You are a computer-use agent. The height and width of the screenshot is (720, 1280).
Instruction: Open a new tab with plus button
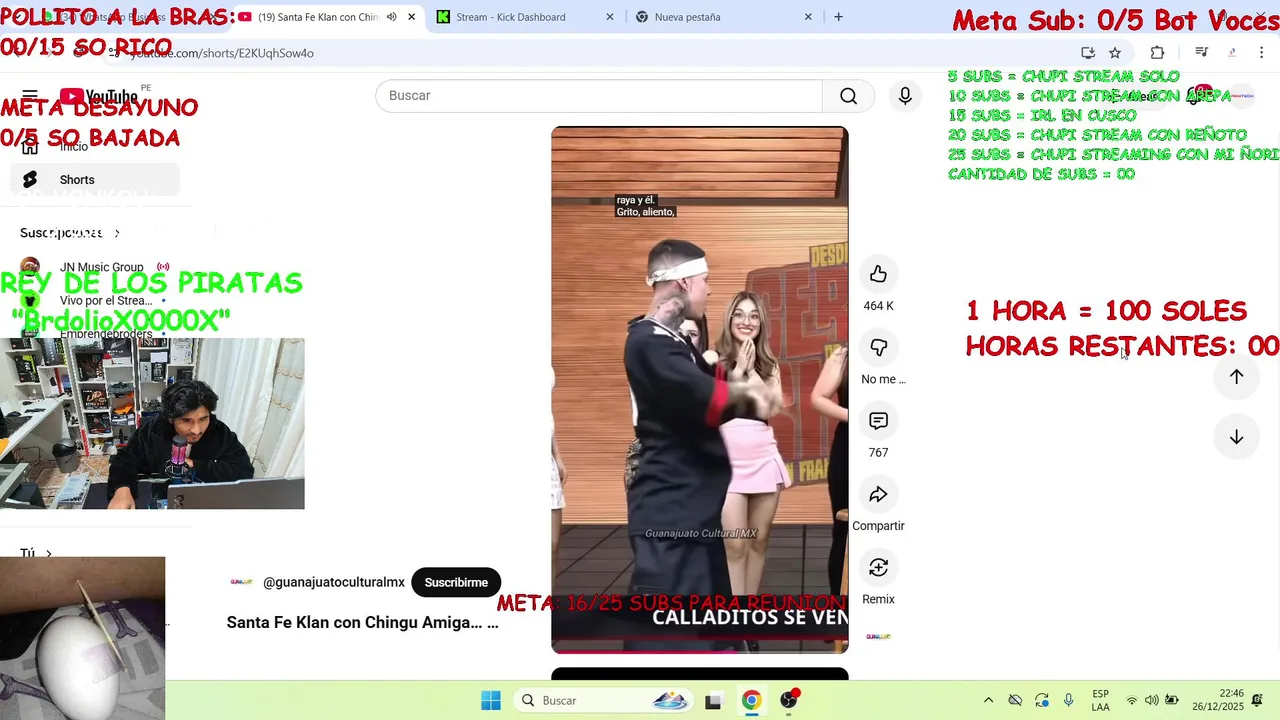(838, 17)
